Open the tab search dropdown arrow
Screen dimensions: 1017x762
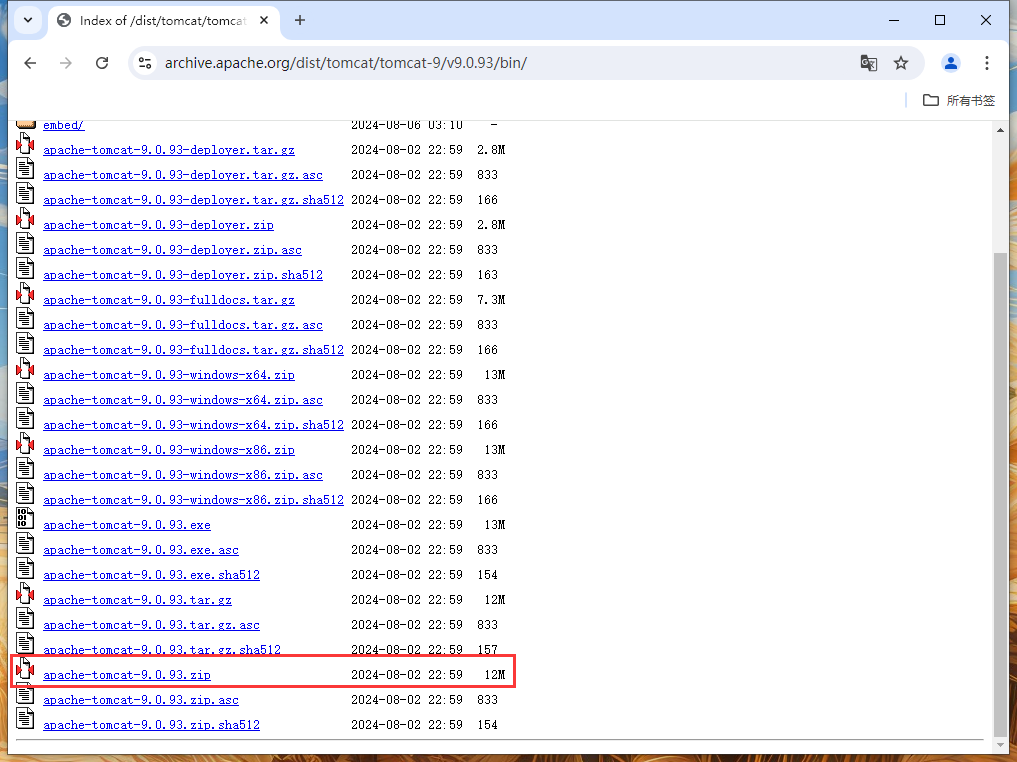(28, 20)
